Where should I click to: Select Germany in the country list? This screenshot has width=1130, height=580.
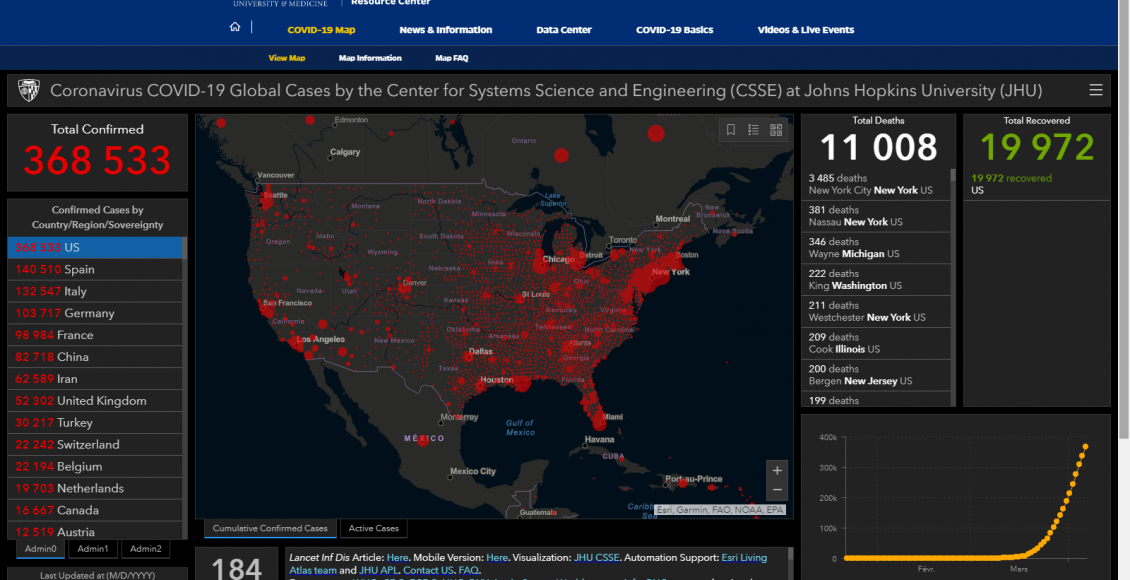95,313
